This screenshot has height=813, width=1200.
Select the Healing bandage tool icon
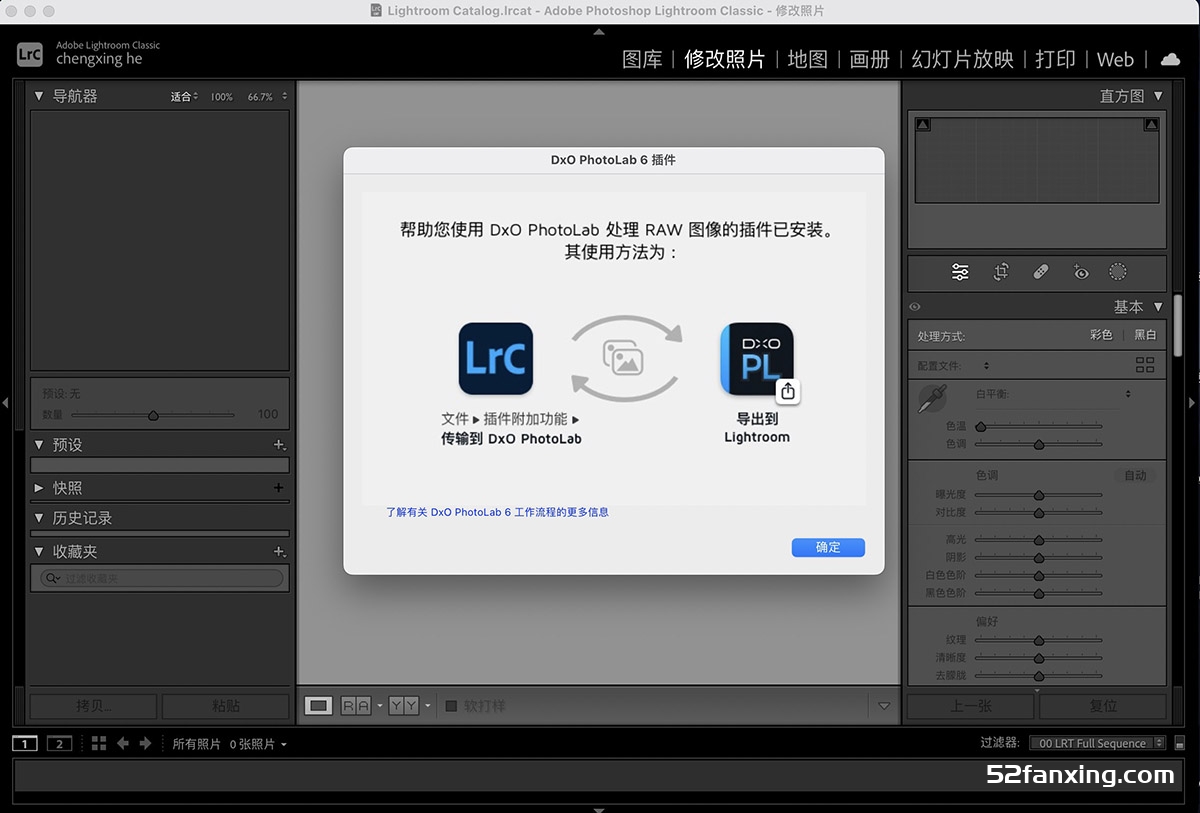[x=1040, y=272]
